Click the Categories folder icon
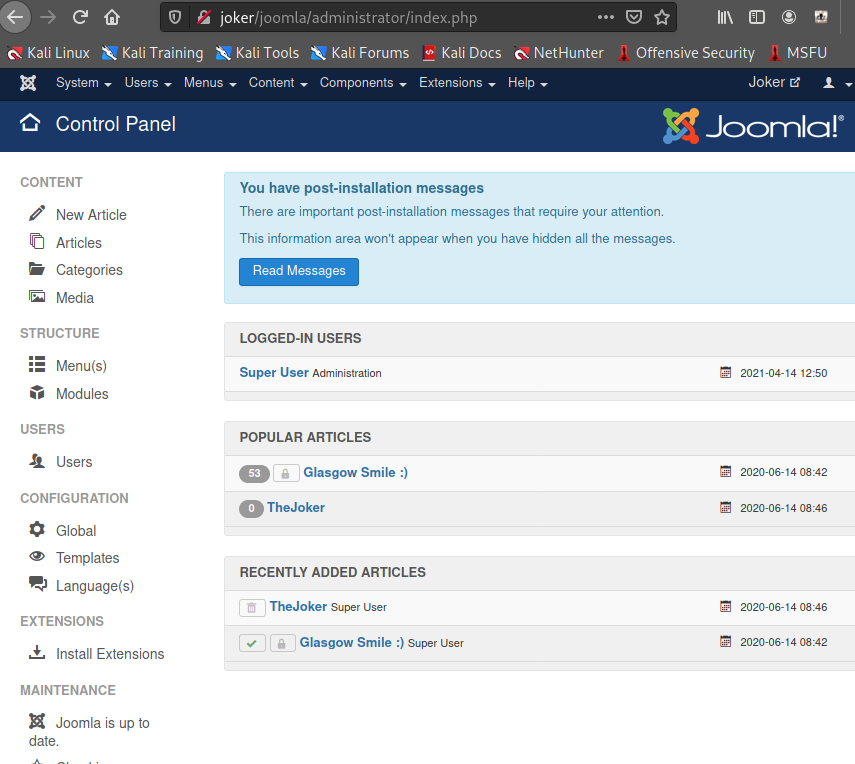The height and width of the screenshot is (764, 855). pos(37,268)
